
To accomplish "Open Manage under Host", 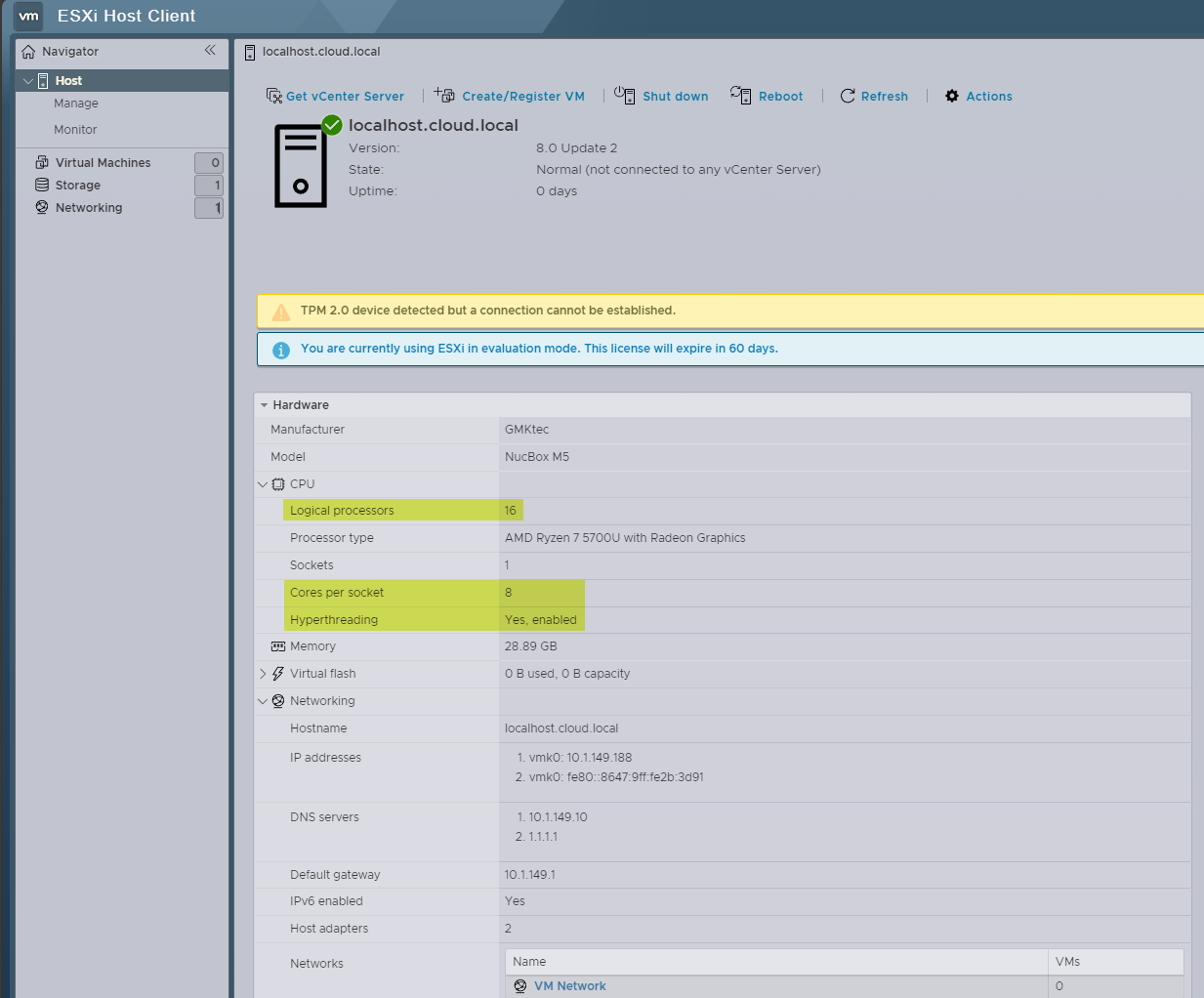I will (76, 104).
